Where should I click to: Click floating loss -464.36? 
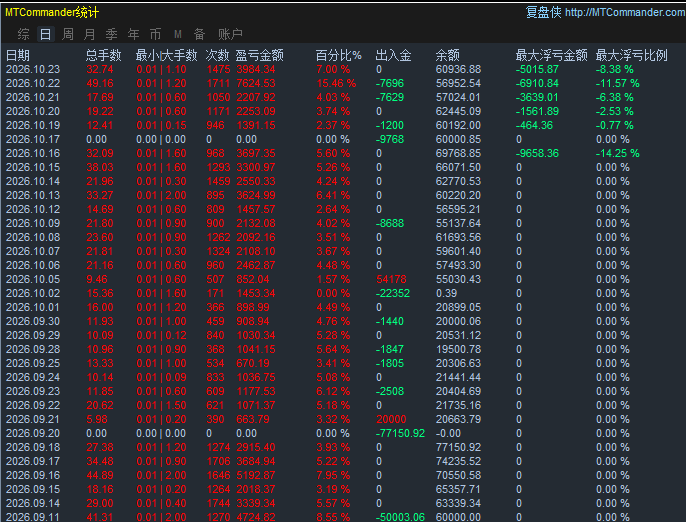pyautogui.click(x=534, y=125)
